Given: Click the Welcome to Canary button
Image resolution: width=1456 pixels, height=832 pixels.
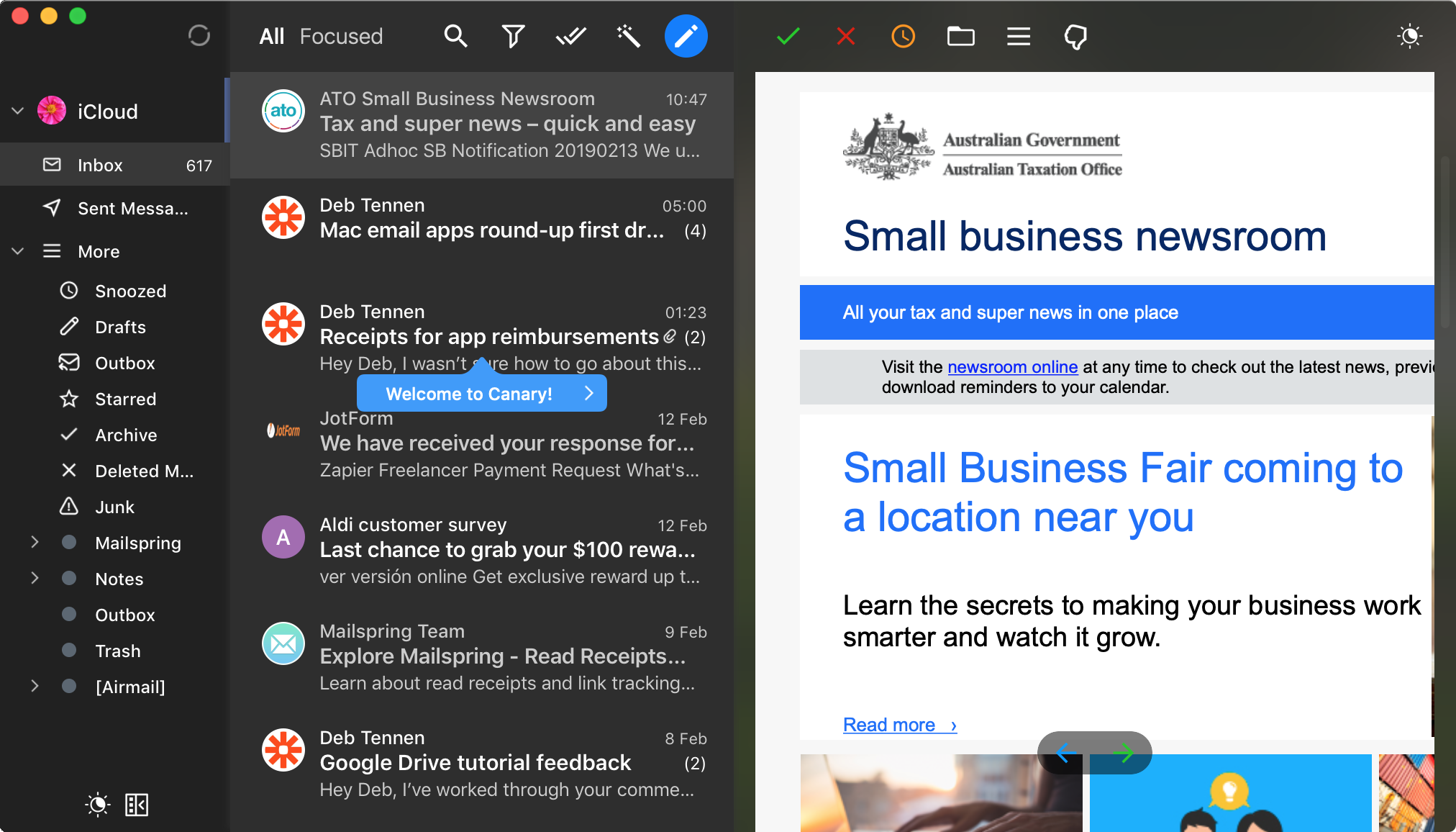Looking at the screenshot, I should tap(483, 394).
